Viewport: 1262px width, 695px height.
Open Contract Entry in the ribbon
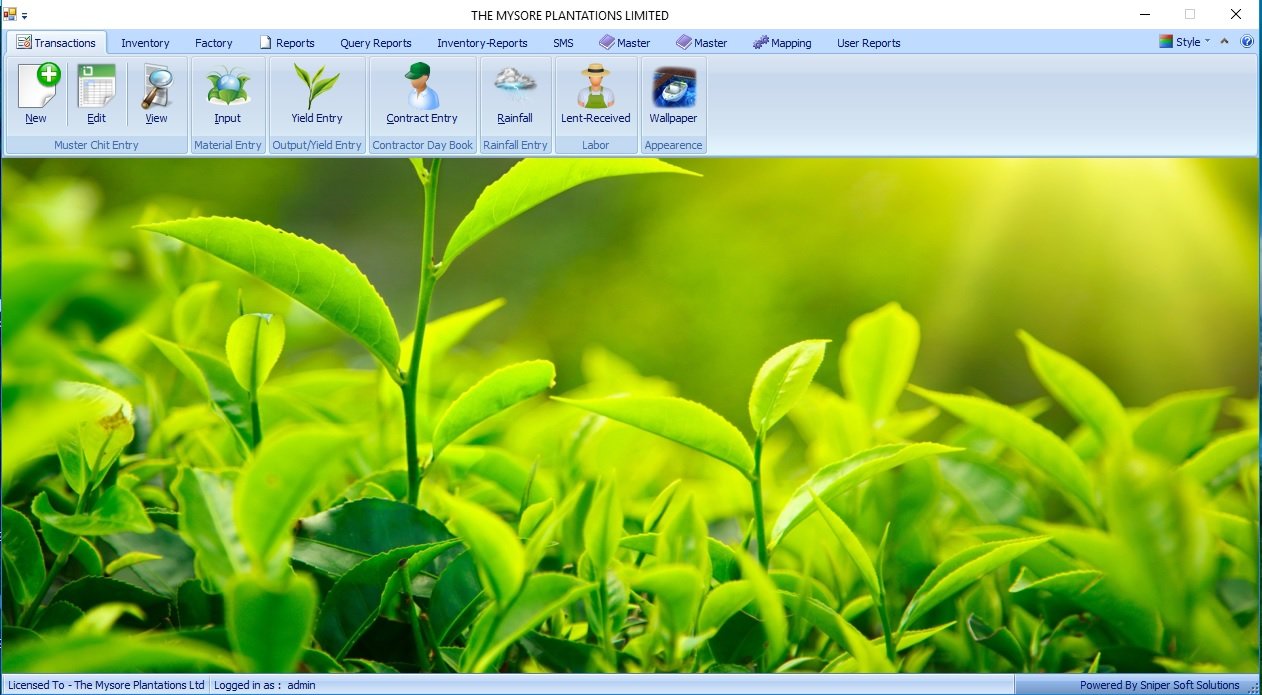(422, 94)
